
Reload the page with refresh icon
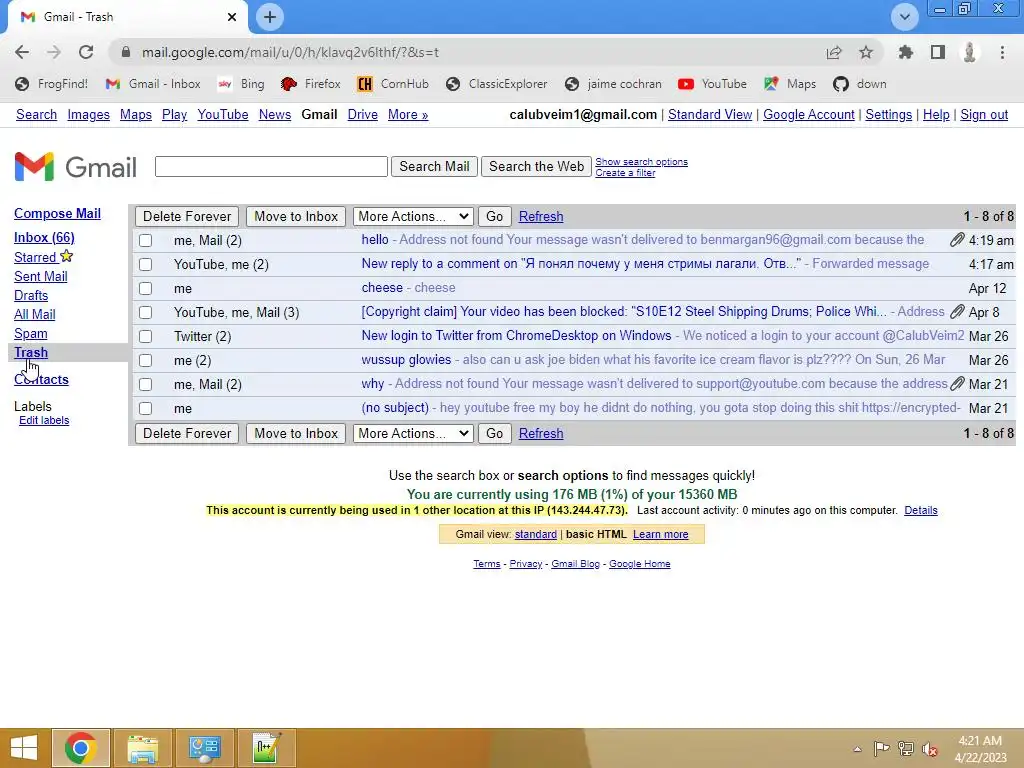point(86,52)
